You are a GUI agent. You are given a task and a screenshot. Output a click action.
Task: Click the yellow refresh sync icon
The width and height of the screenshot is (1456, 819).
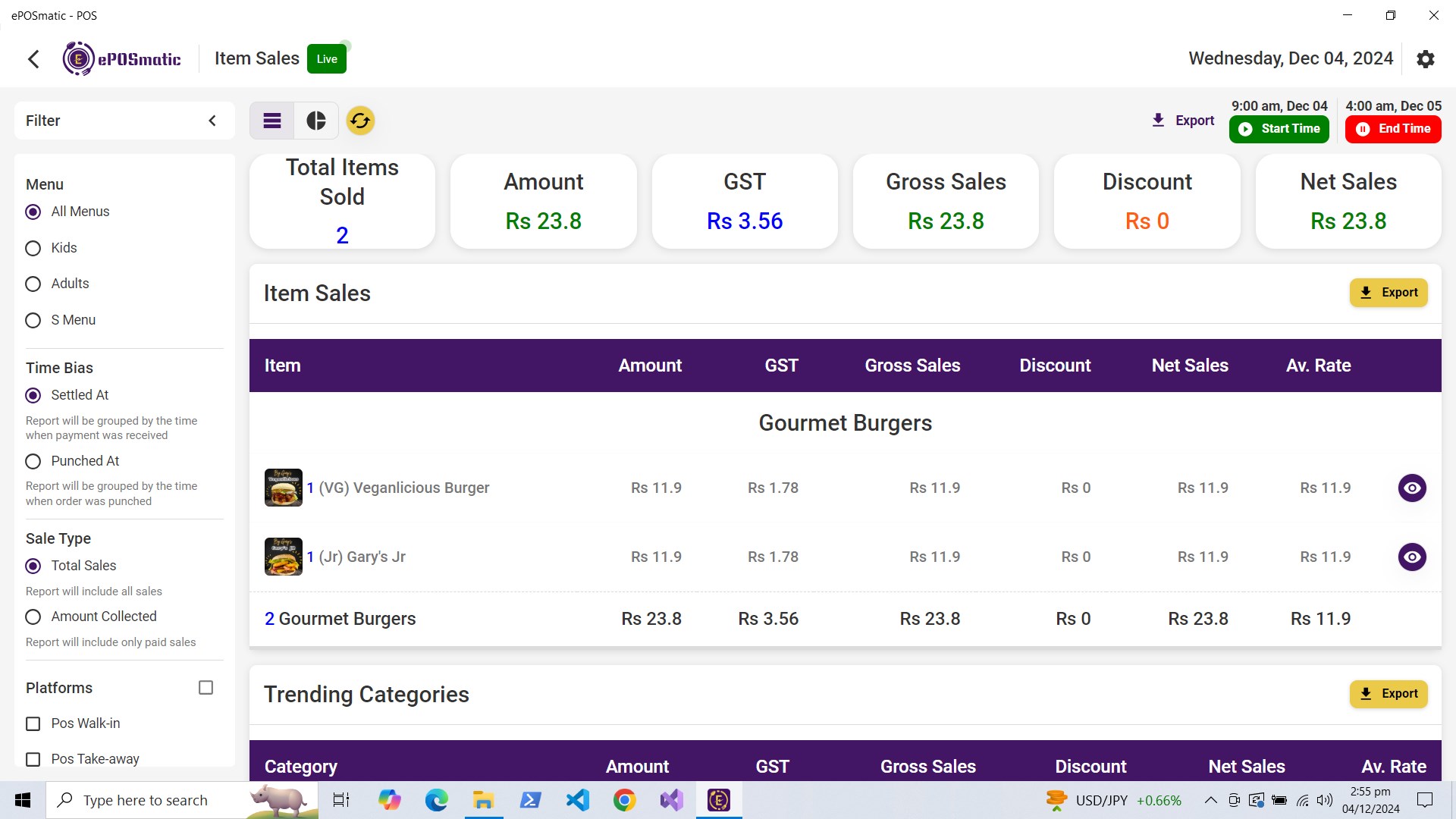360,121
